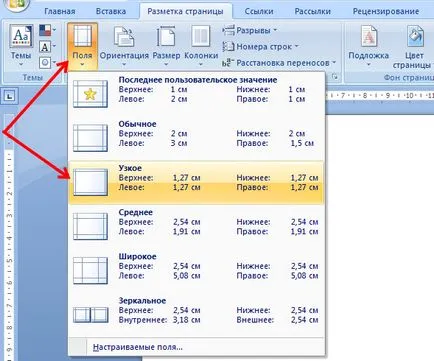Click the horizontal ruler above the page
This screenshot has width=434, height=361.
tap(380, 96)
